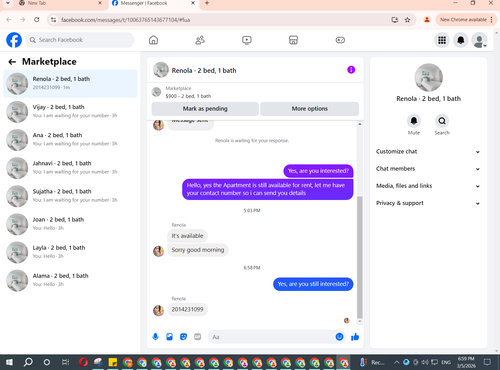Open Windows taskbar search magnifier
The image size is (500, 370).
tap(28, 362)
